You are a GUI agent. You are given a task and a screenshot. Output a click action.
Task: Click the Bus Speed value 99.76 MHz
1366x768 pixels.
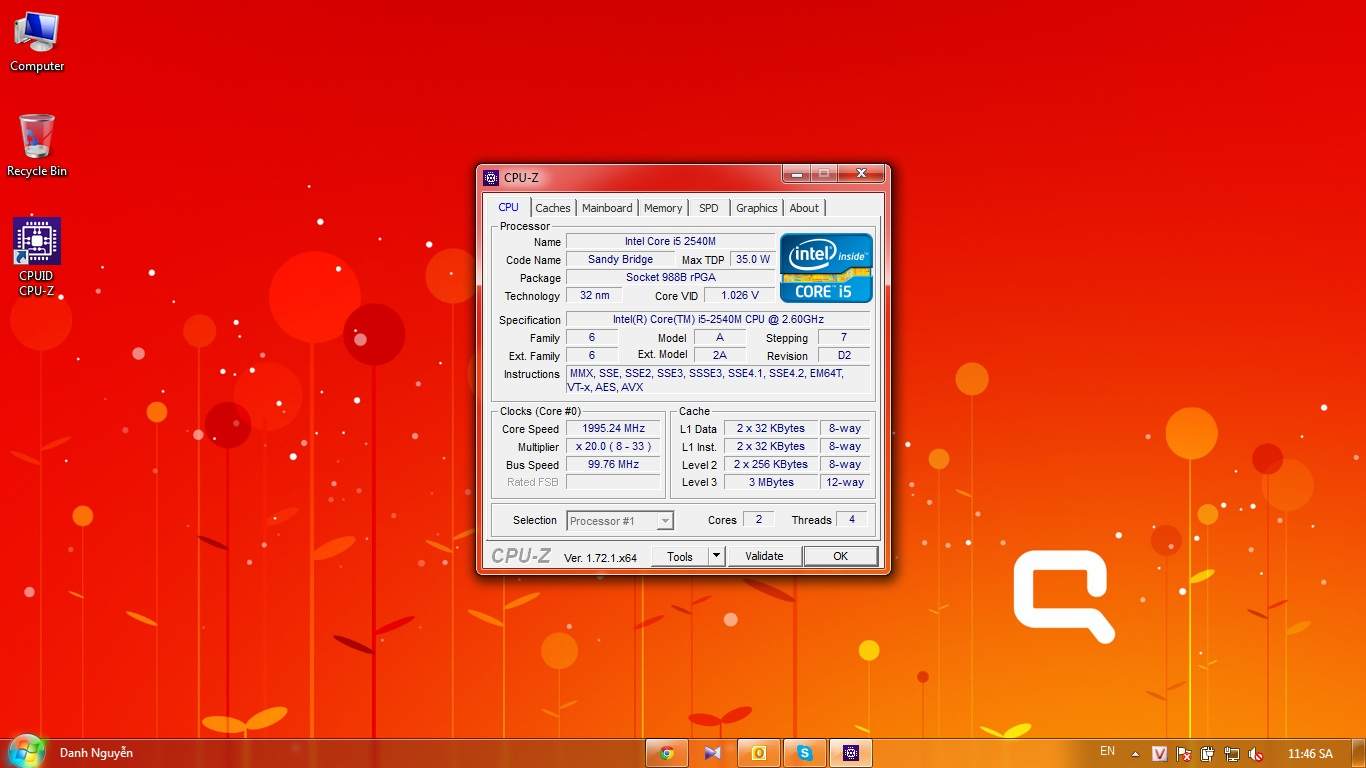614,464
